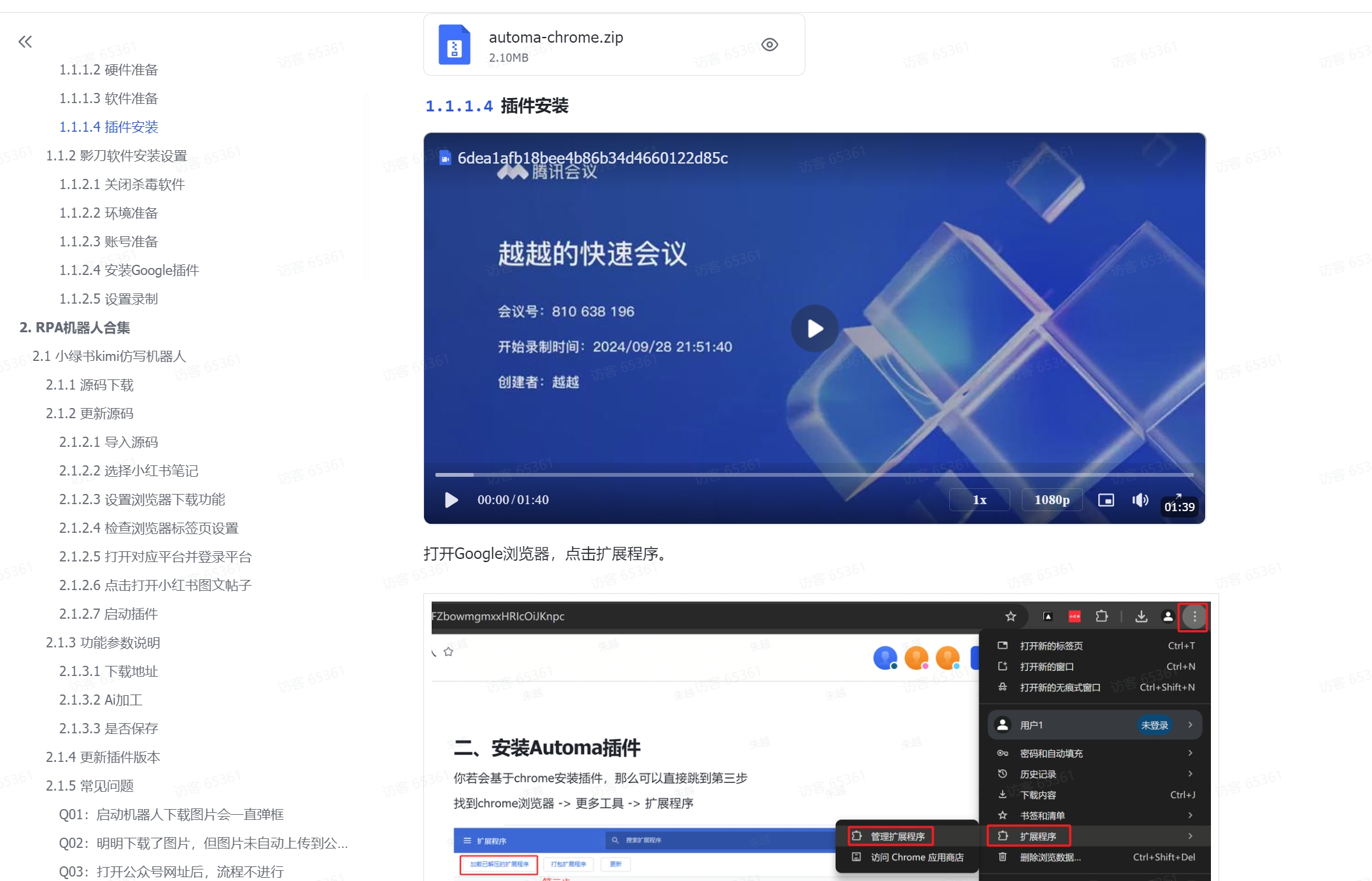Click the 加载已解压的扩展程序 button
This screenshot has height=881, width=1372.
[498, 864]
